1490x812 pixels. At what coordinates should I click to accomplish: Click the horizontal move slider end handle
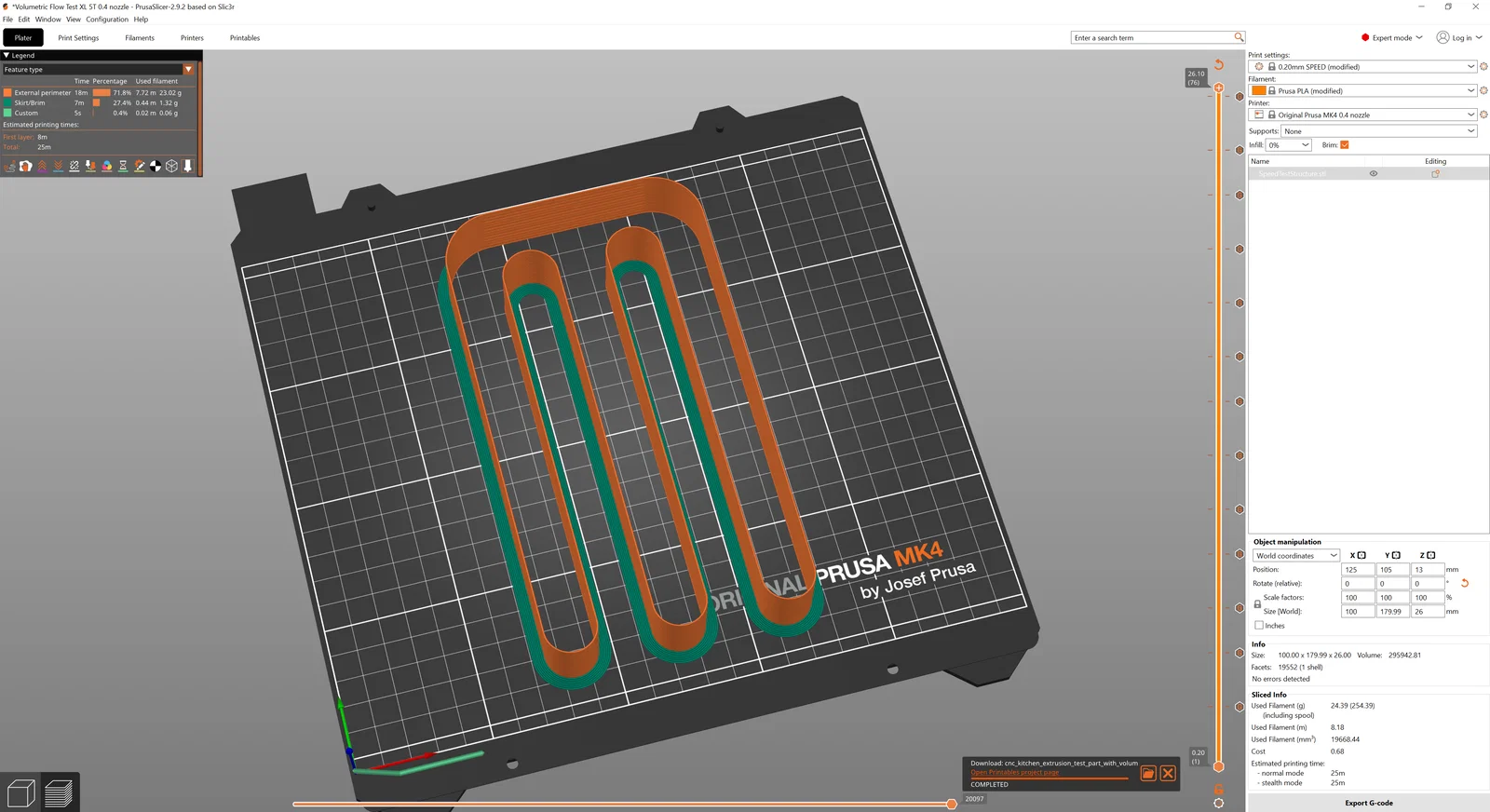tap(951, 804)
